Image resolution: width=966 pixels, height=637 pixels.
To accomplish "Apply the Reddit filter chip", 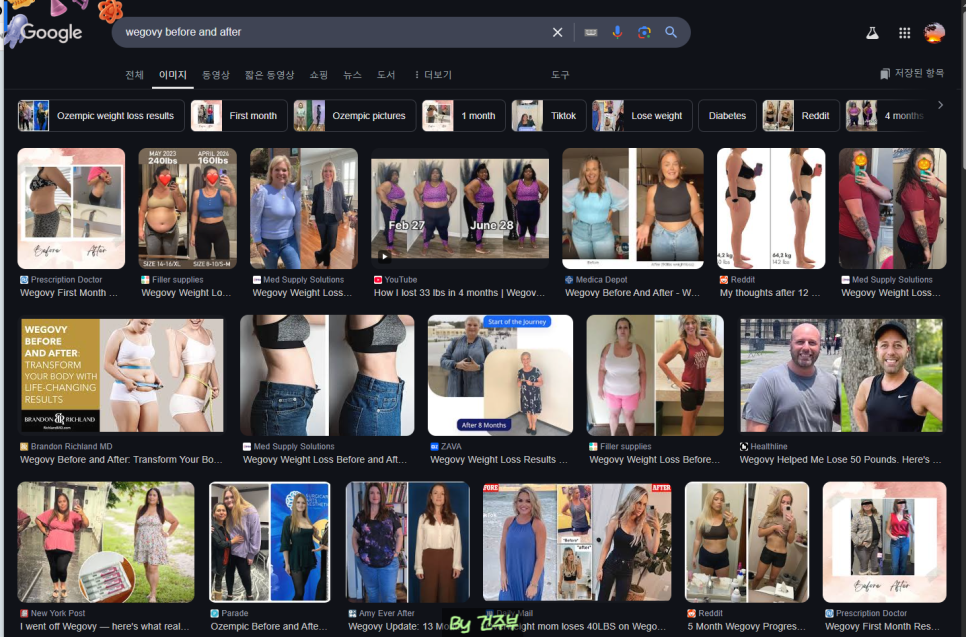I will coord(801,116).
